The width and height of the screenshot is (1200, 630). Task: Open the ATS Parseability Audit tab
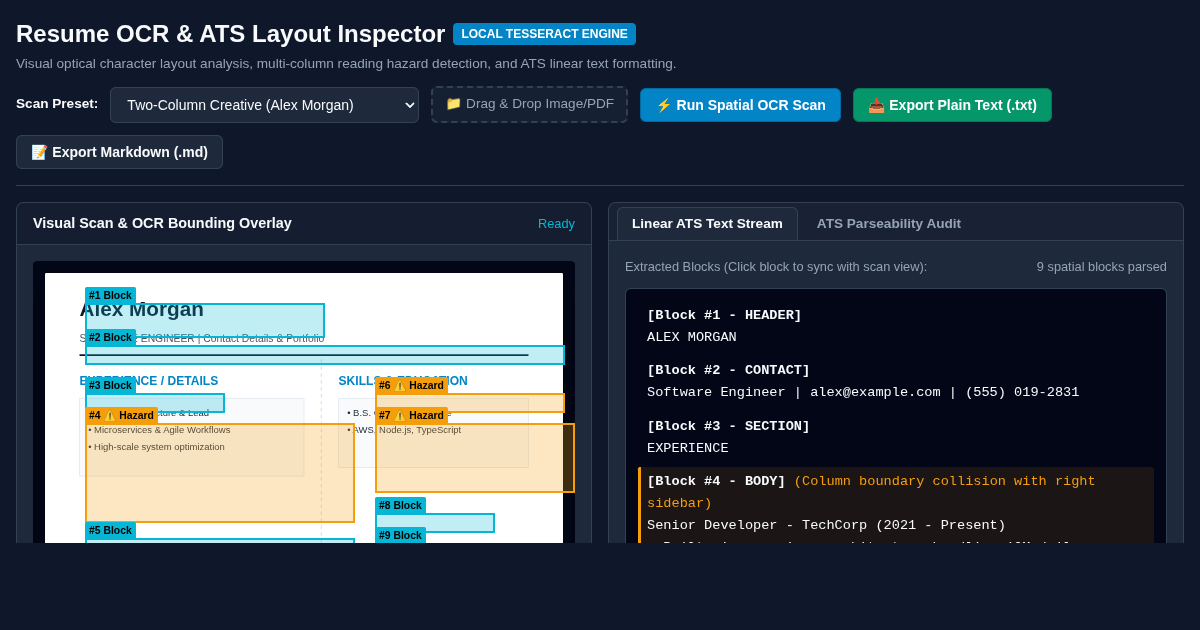pyautogui.click(x=888, y=223)
